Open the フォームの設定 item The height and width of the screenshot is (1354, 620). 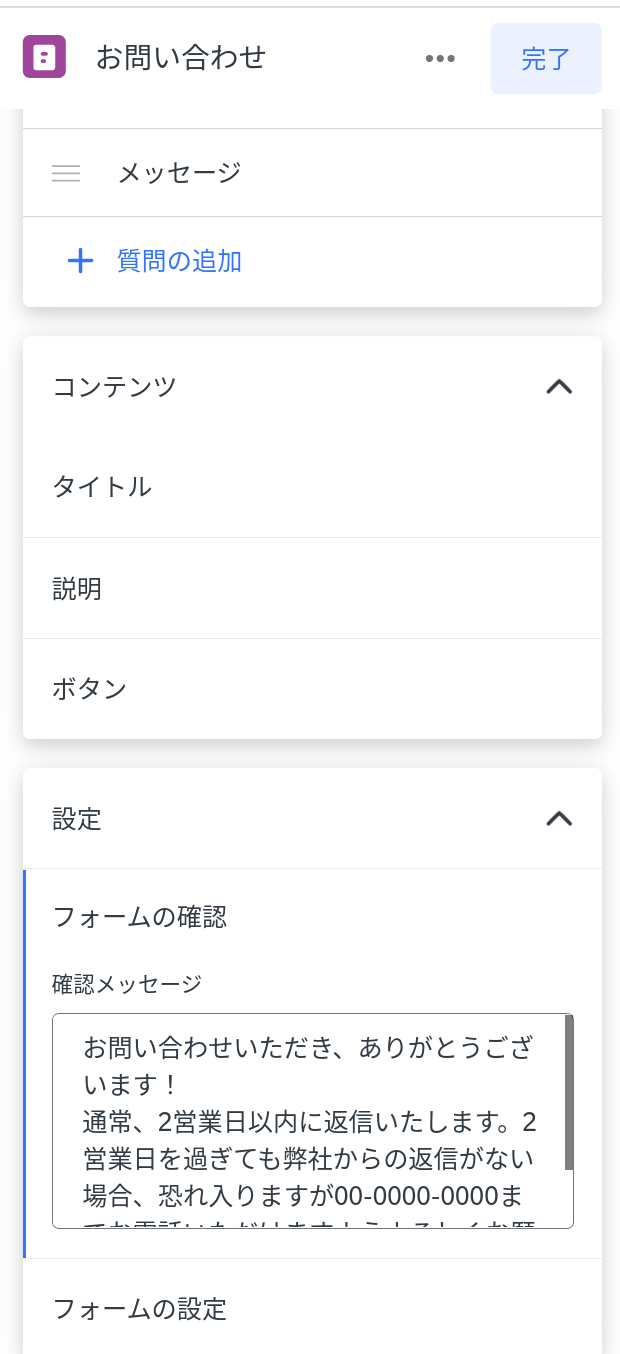[x=140, y=1308]
